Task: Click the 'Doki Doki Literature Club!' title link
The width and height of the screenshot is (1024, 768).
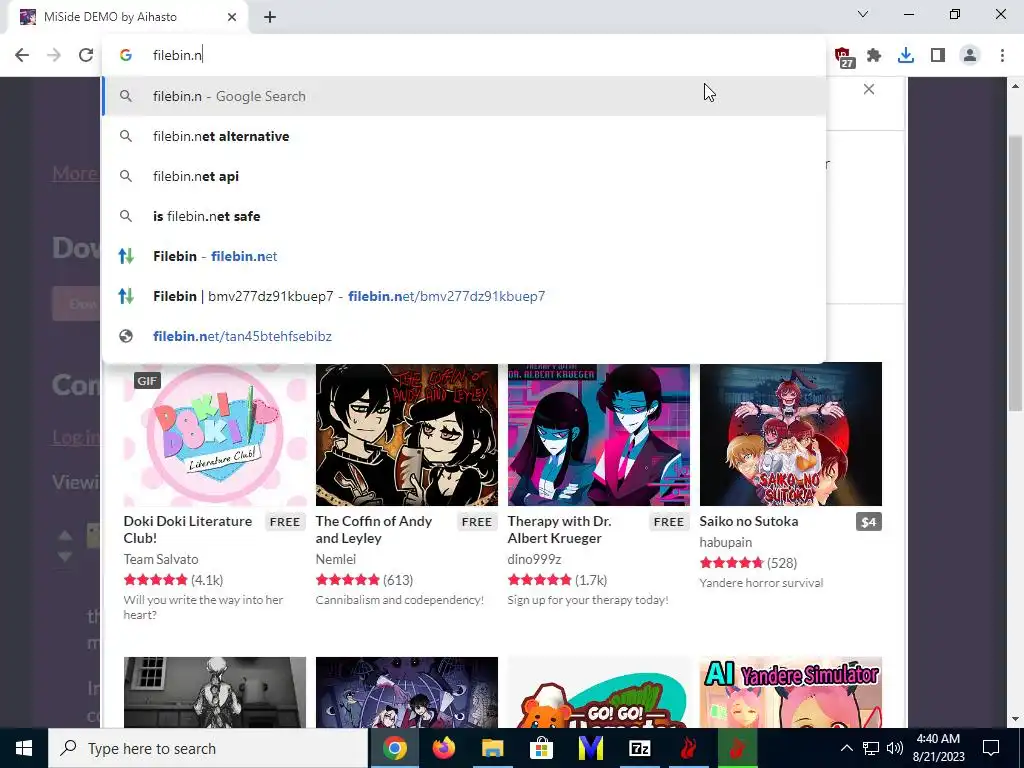Action: tap(187, 530)
